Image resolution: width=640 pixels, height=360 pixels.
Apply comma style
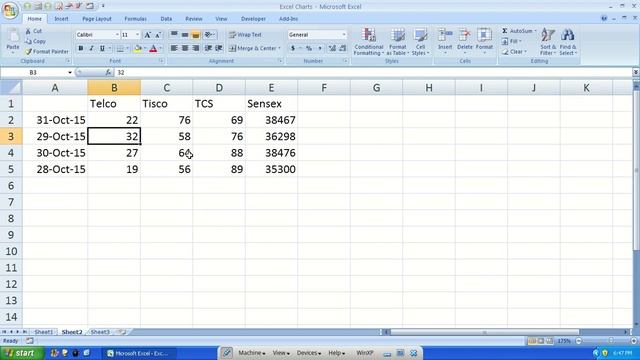pos(320,49)
